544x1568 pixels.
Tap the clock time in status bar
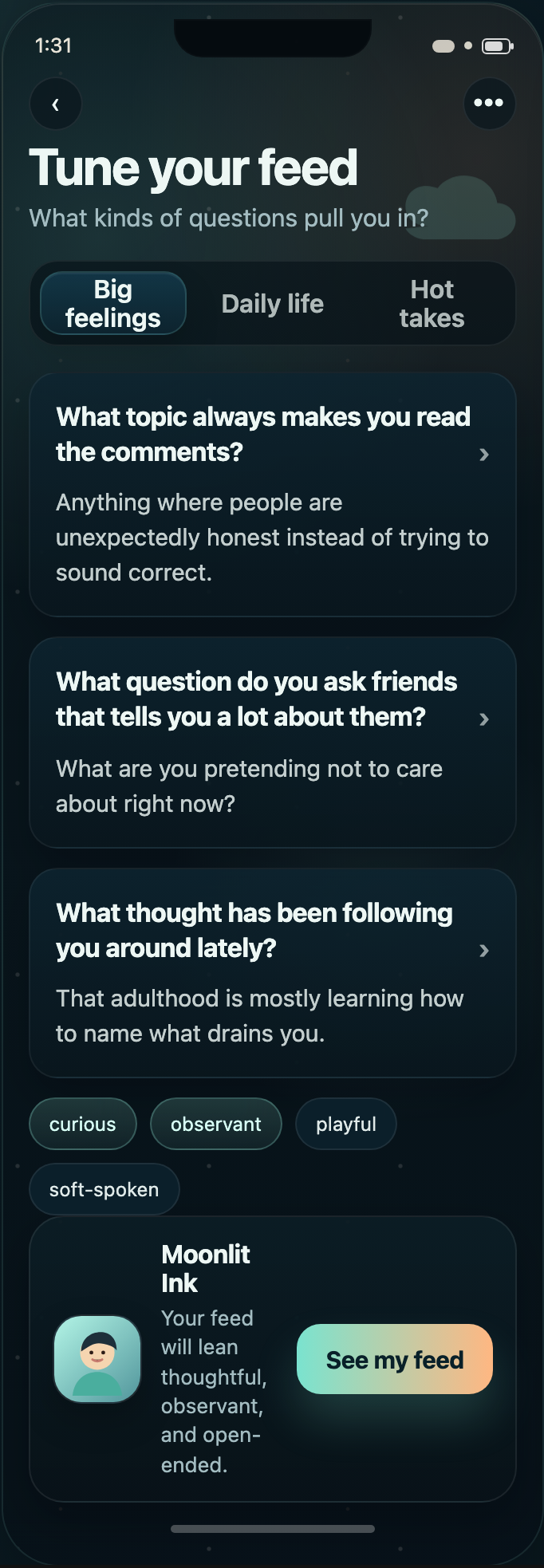53,46
